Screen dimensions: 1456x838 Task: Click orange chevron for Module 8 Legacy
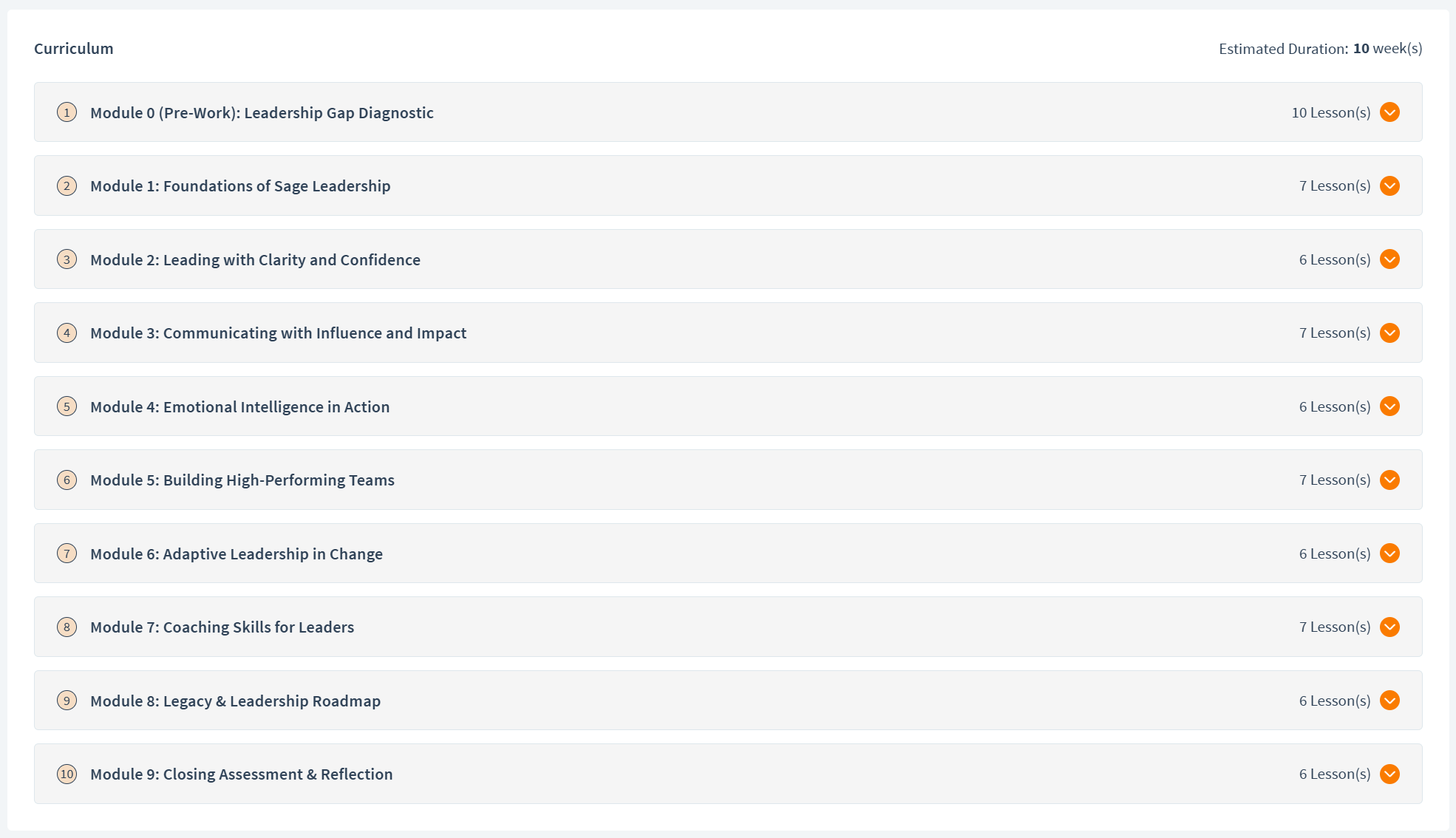[x=1389, y=701]
